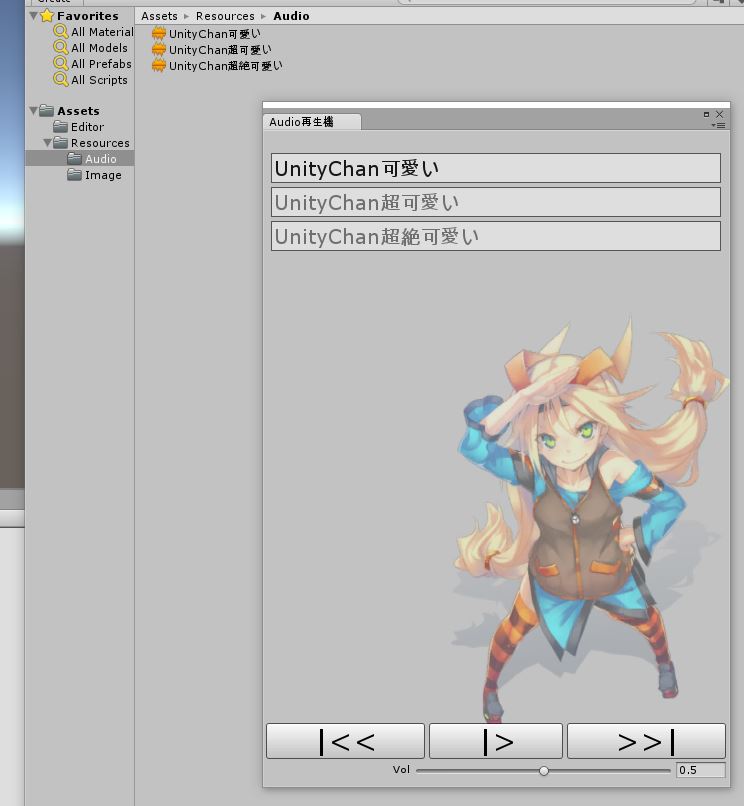Select the UnityChan可愛い asset file name
The height and width of the screenshot is (806, 744).
(215, 34)
